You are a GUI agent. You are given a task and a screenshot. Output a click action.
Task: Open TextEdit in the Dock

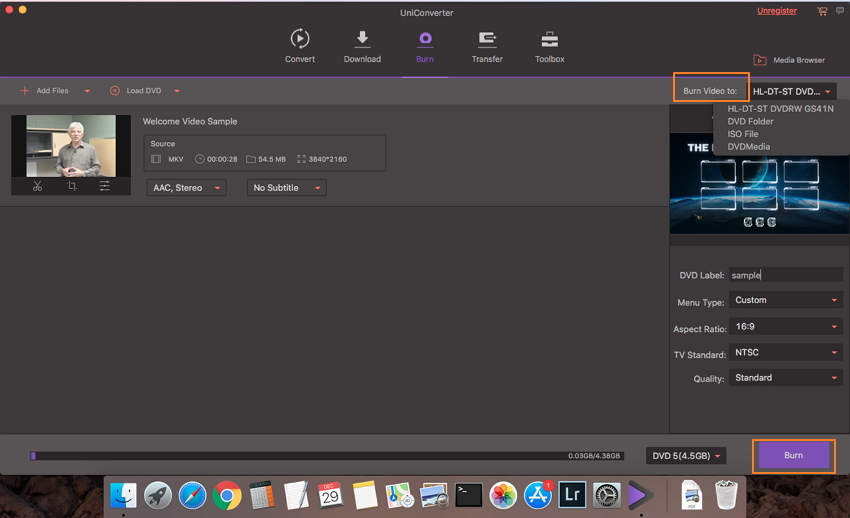pyautogui.click(x=296, y=495)
